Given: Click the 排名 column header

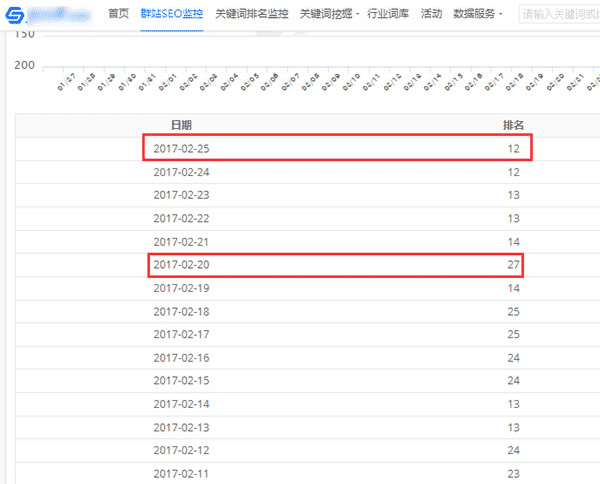Looking at the screenshot, I should (513, 125).
